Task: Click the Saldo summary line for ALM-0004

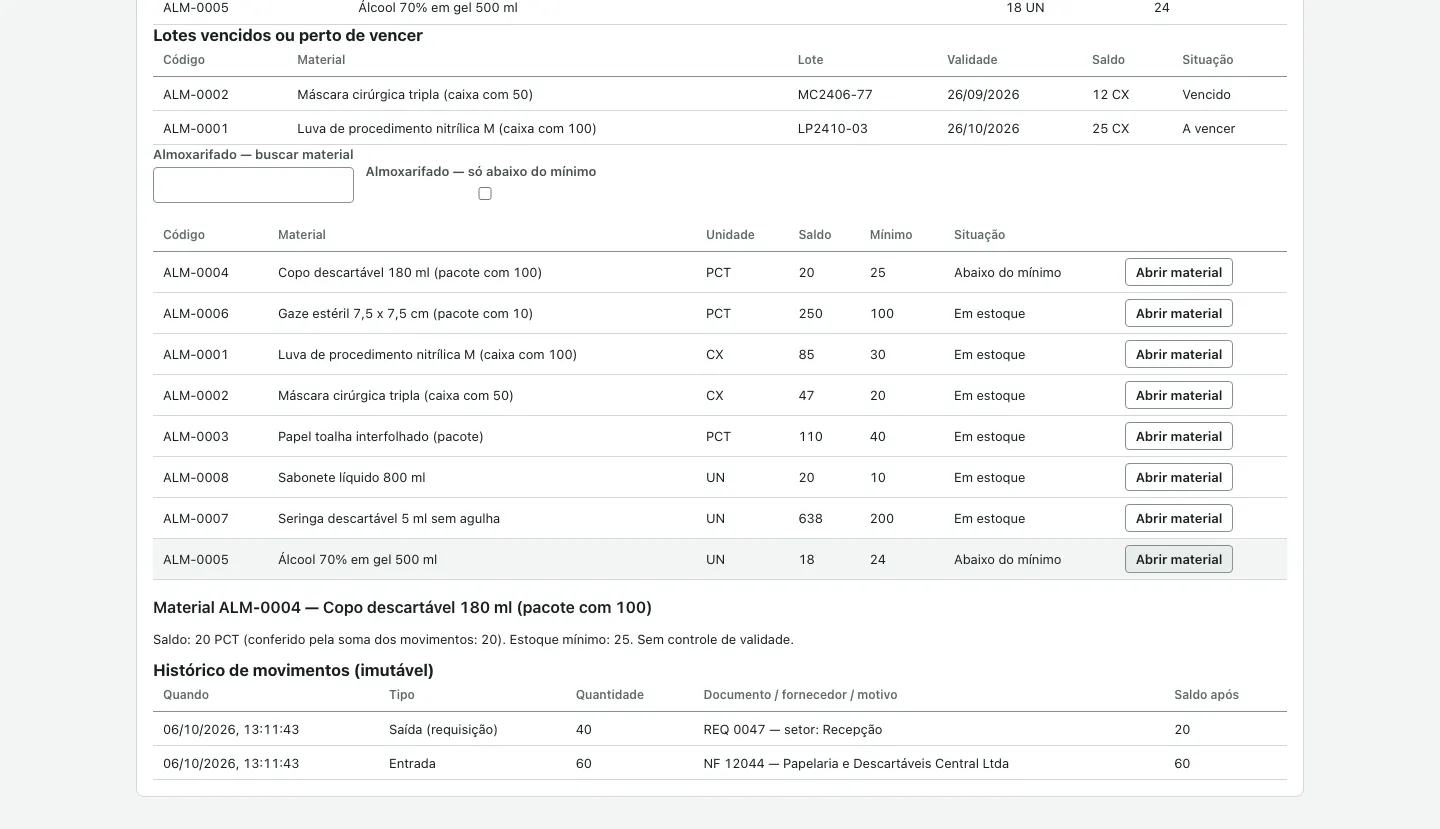Action: tap(473, 640)
